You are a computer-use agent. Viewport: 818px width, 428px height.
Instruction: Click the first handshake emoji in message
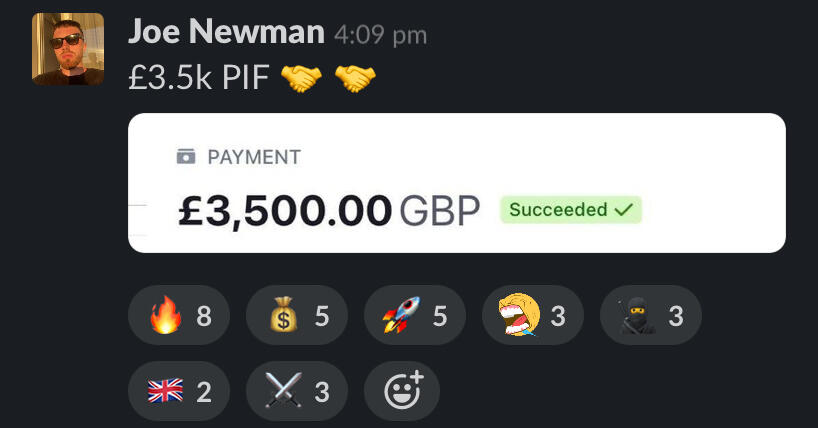[x=301, y=78]
